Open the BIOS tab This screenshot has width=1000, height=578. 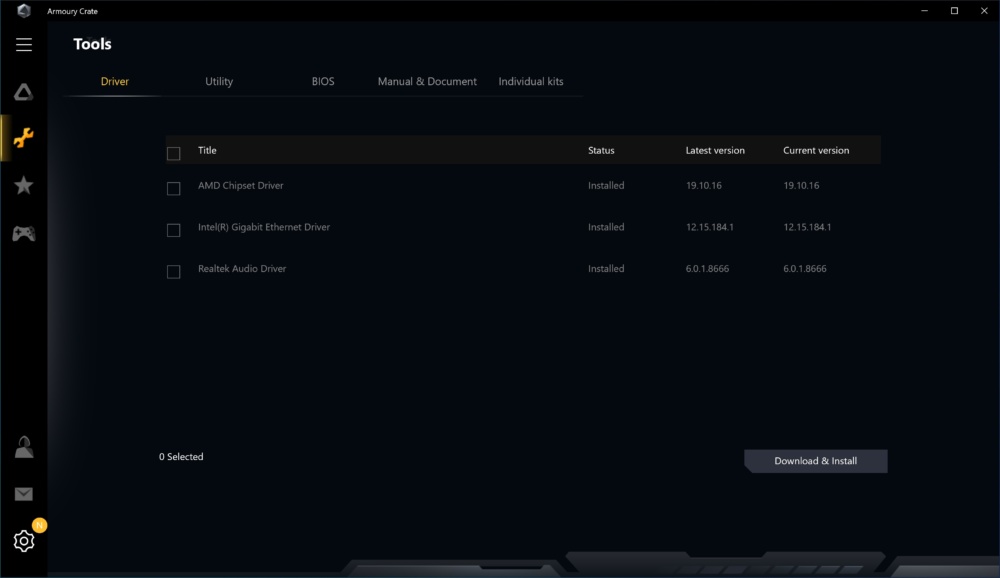coord(323,82)
